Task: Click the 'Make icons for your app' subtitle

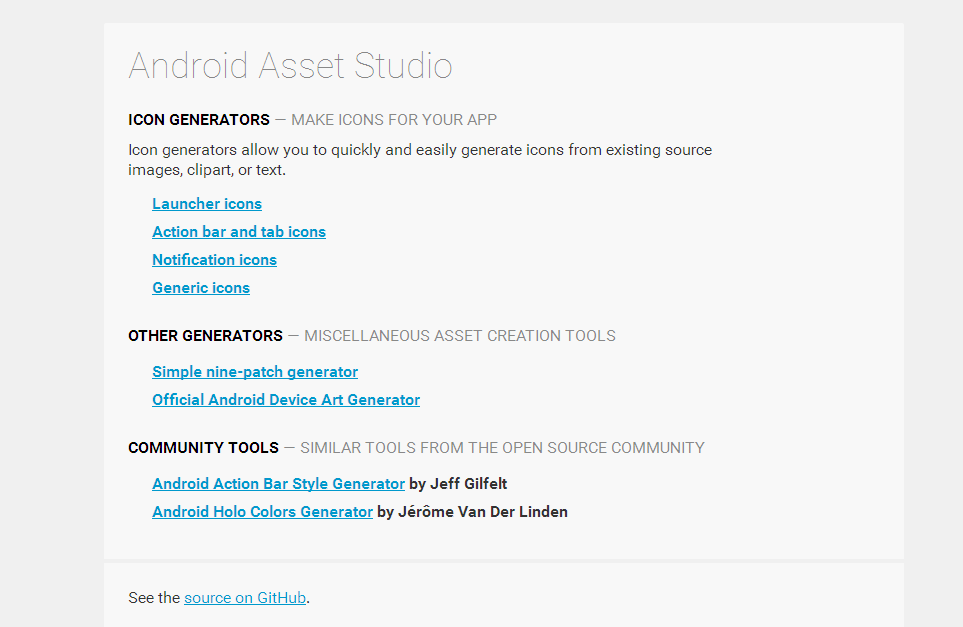Action: pyautogui.click(x=394, y=120)
